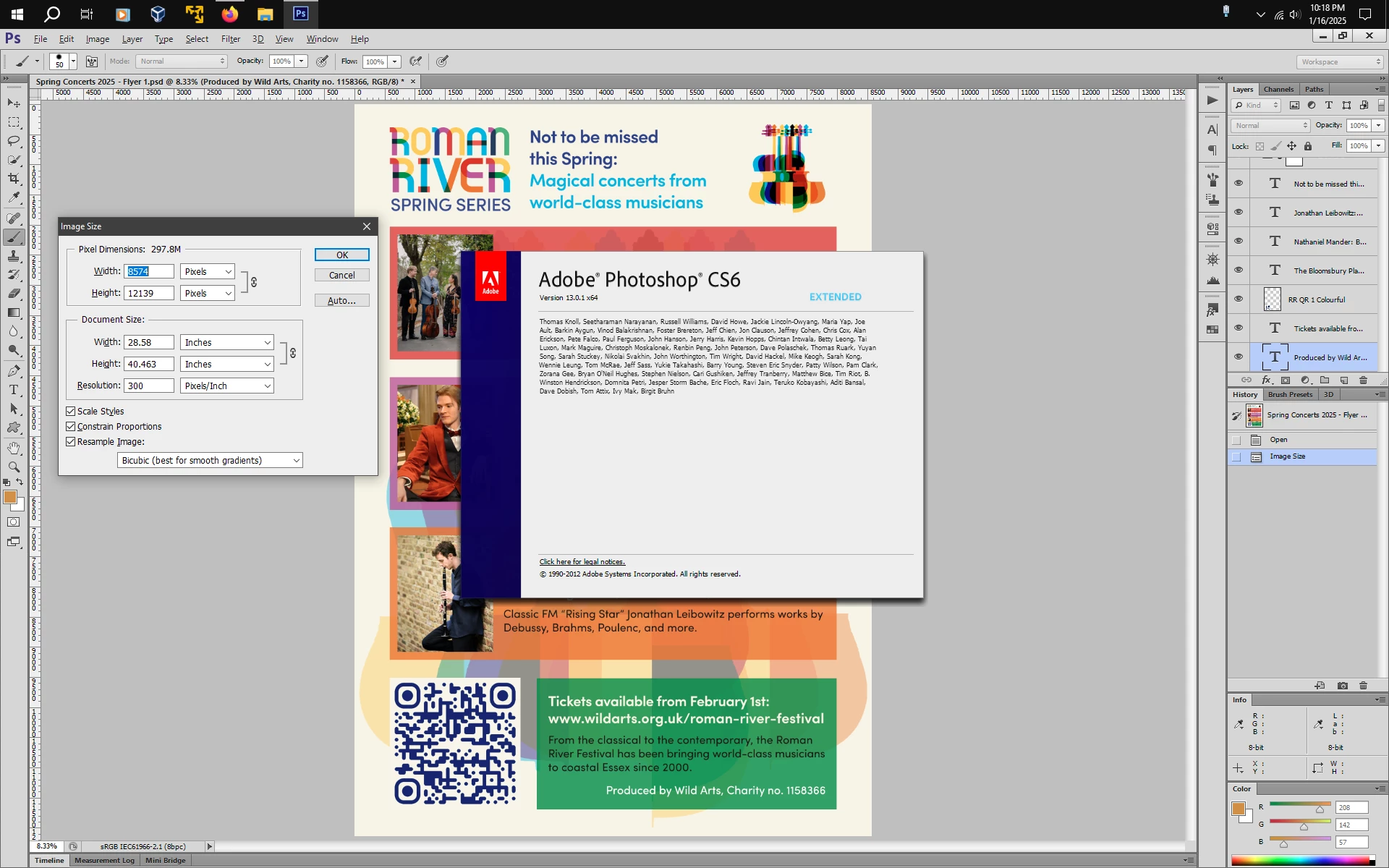Click the delete layer trash icon

pos(1363,380)
